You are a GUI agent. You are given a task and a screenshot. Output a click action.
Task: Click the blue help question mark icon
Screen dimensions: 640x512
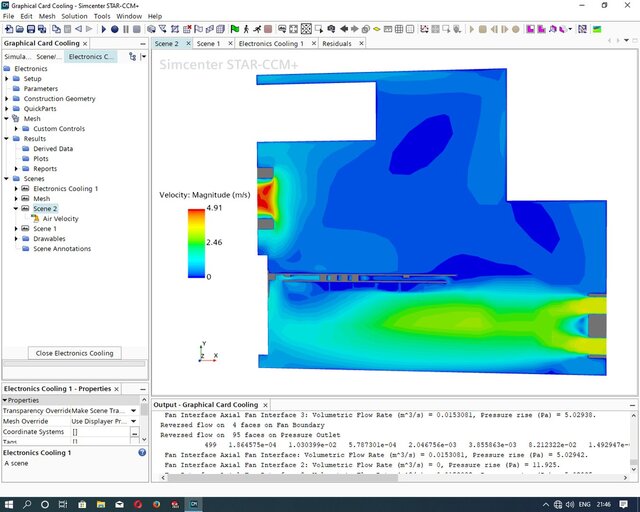pos(142,452)
